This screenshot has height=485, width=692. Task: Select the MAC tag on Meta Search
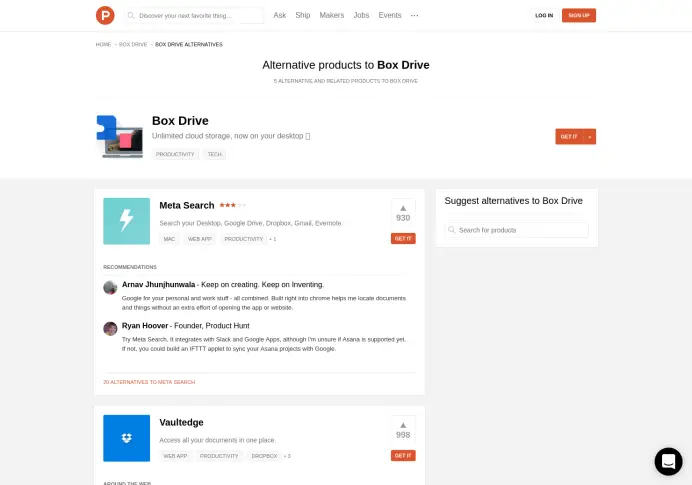point(169,239)
